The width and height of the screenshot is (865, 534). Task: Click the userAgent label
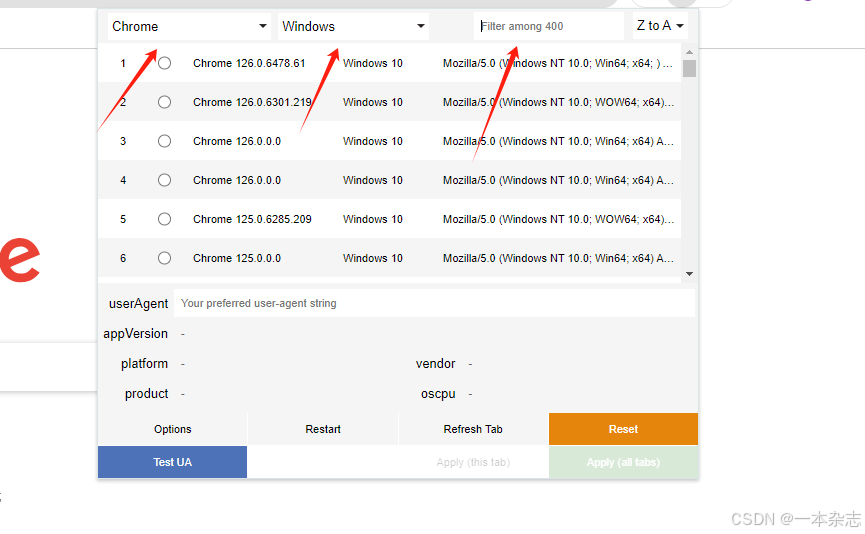coord(138,303)
